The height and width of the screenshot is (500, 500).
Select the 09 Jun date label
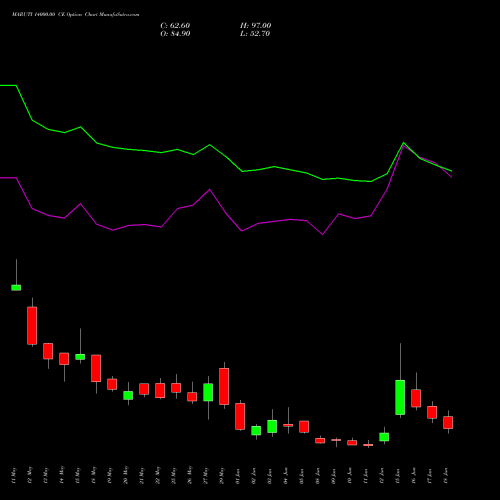pyautogui.click(x=334, y=476)
